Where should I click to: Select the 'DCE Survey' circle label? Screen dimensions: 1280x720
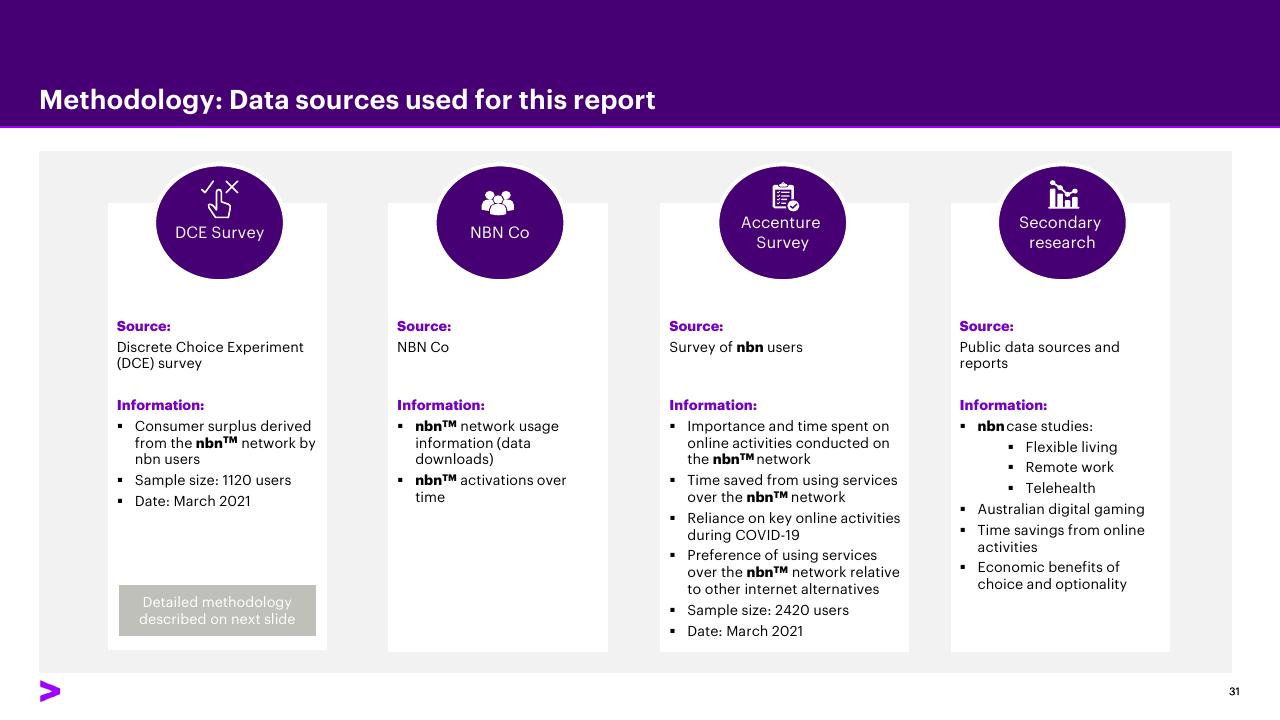click(219, 232)
